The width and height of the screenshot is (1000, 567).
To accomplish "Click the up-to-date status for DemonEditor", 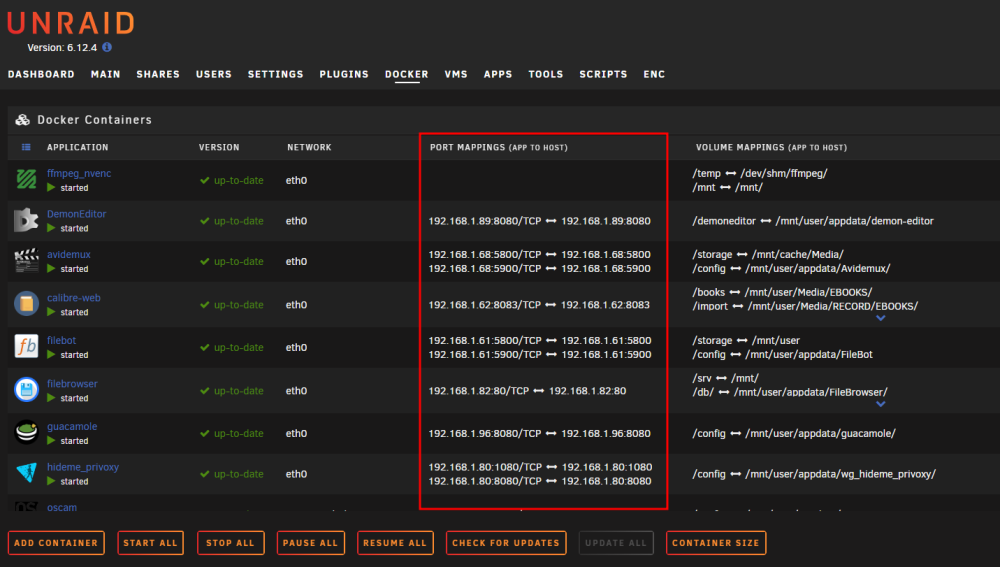I will [232, 221].
